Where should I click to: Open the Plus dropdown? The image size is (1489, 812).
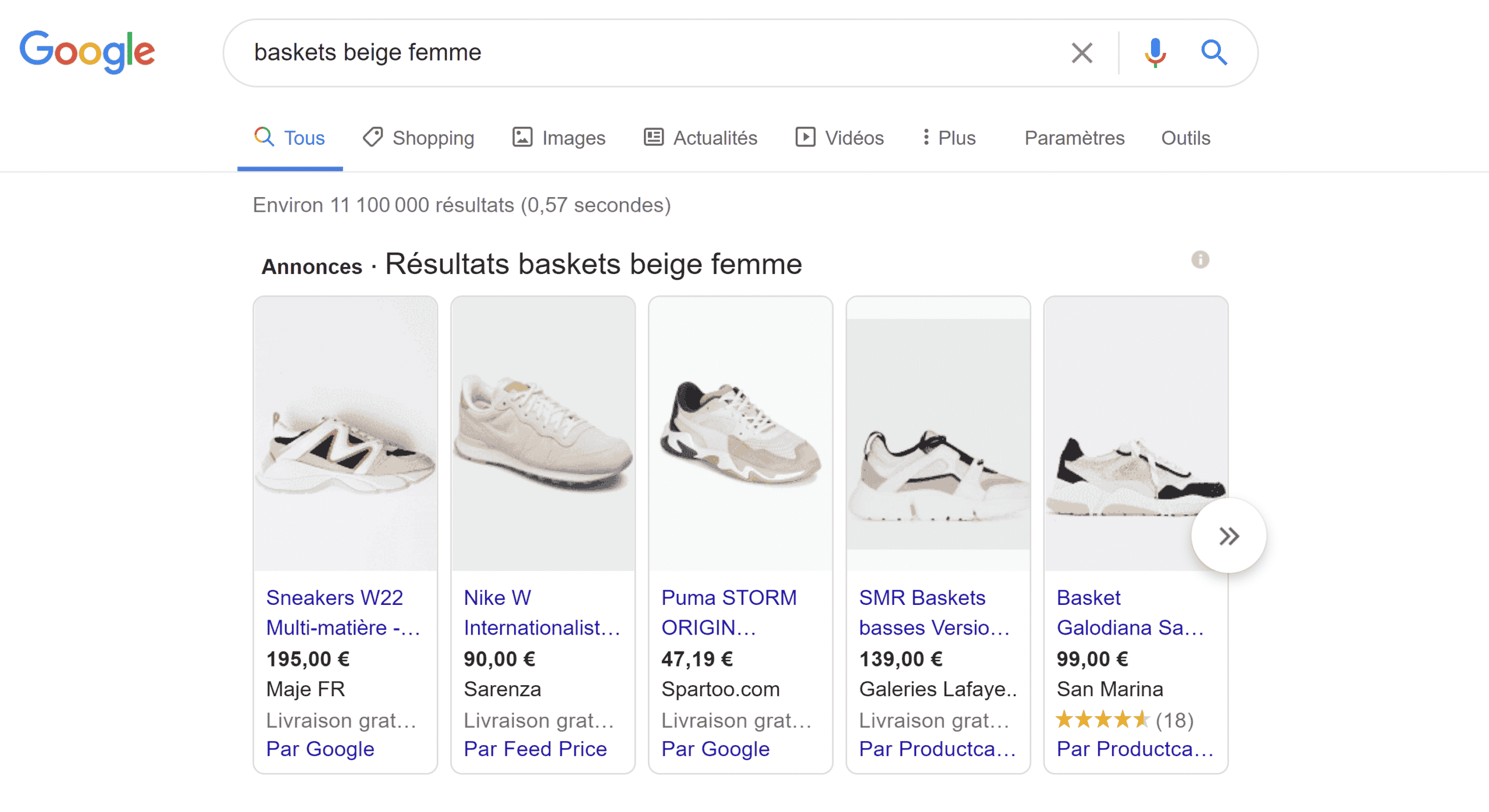pos(948,137)
